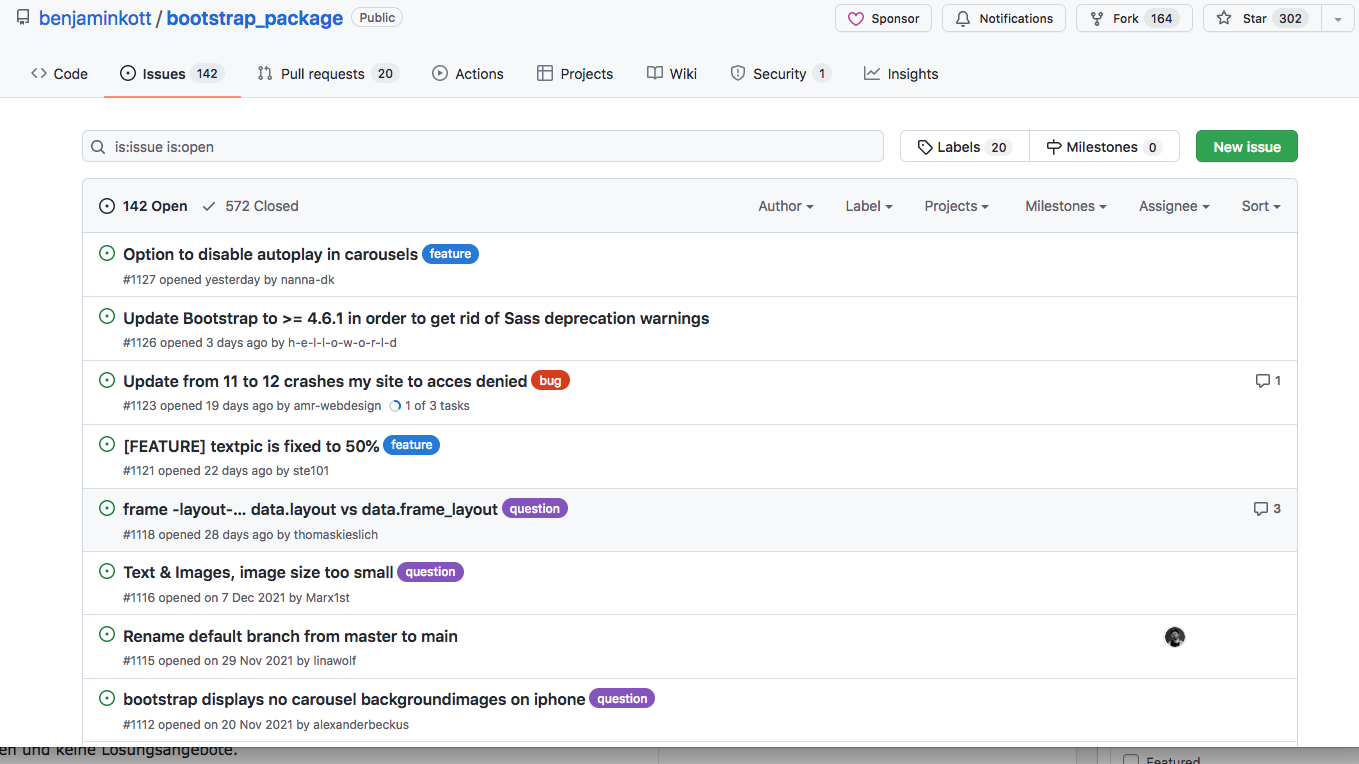Switch to the Pull requests tab

coord(327,74)
